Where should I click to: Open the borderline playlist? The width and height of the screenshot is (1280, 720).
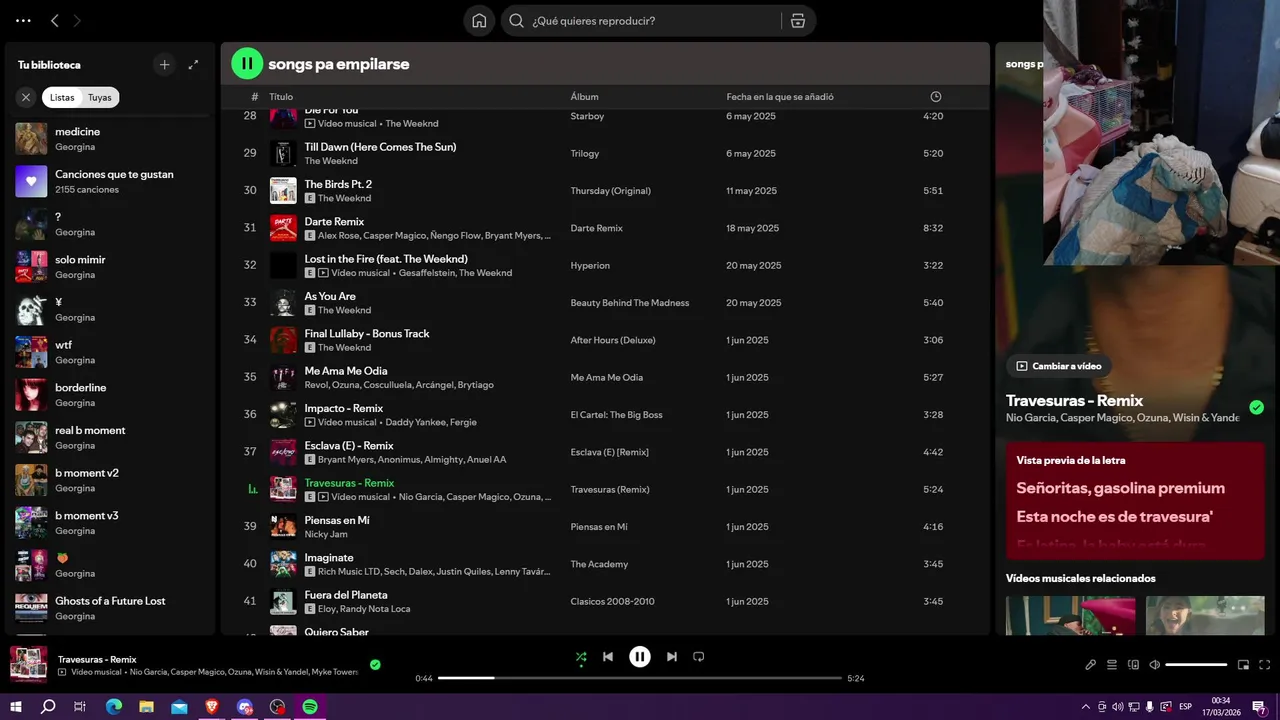tap(110, 395)
